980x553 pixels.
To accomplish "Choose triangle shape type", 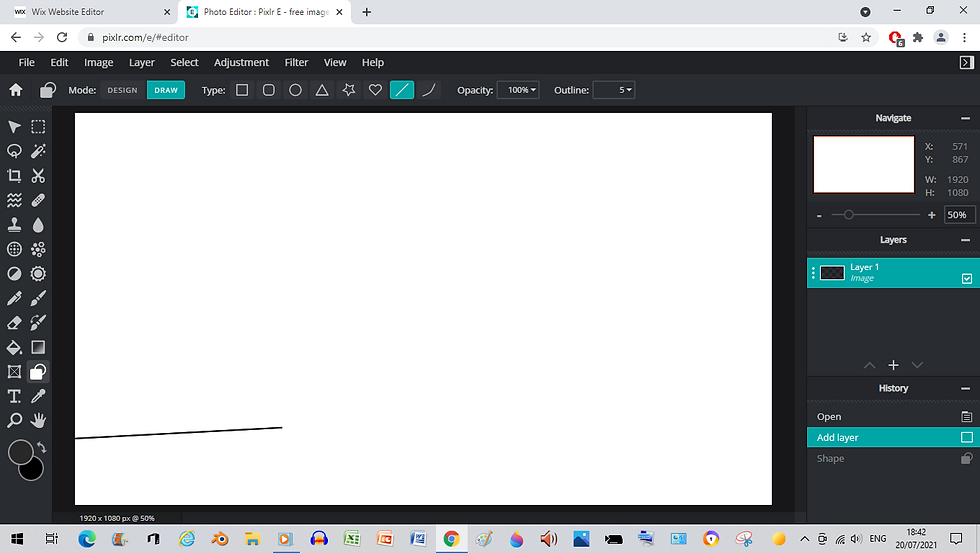I will tap(322, 90).
